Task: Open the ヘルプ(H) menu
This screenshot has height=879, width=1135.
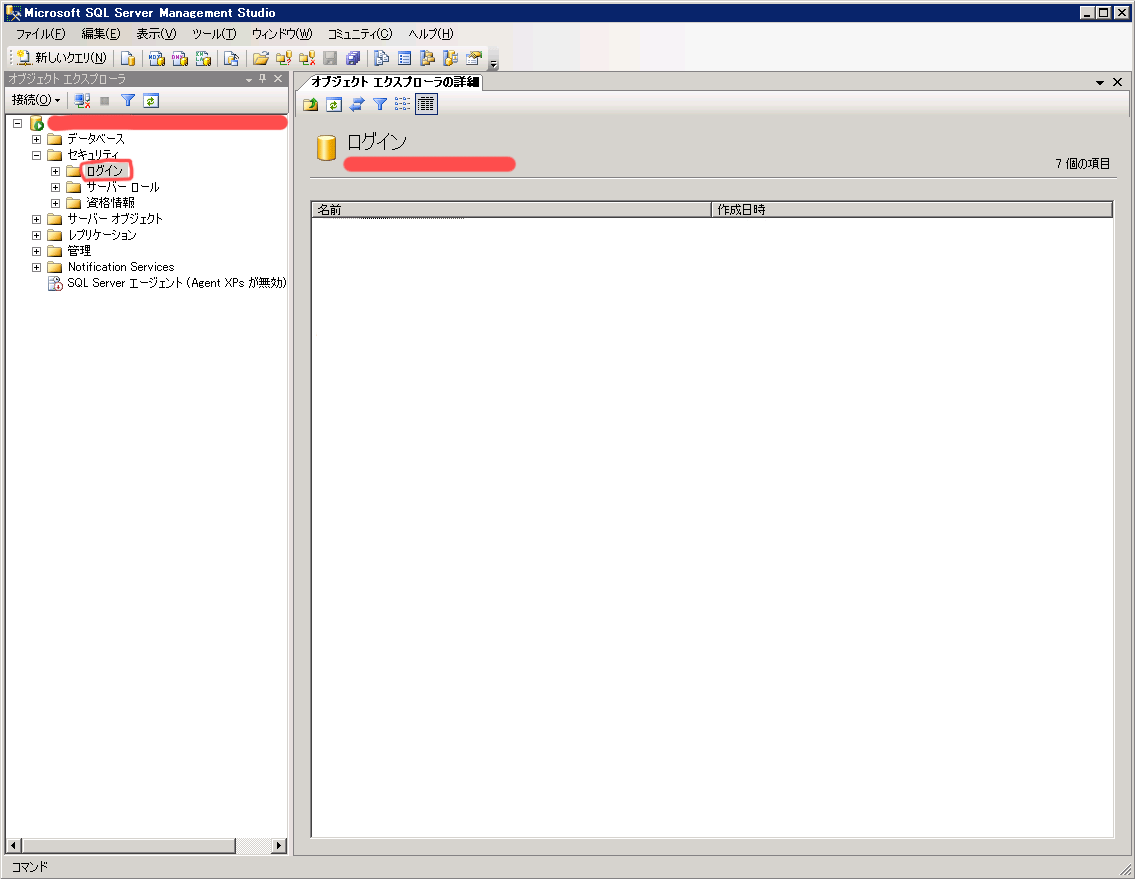Action: 431,34
